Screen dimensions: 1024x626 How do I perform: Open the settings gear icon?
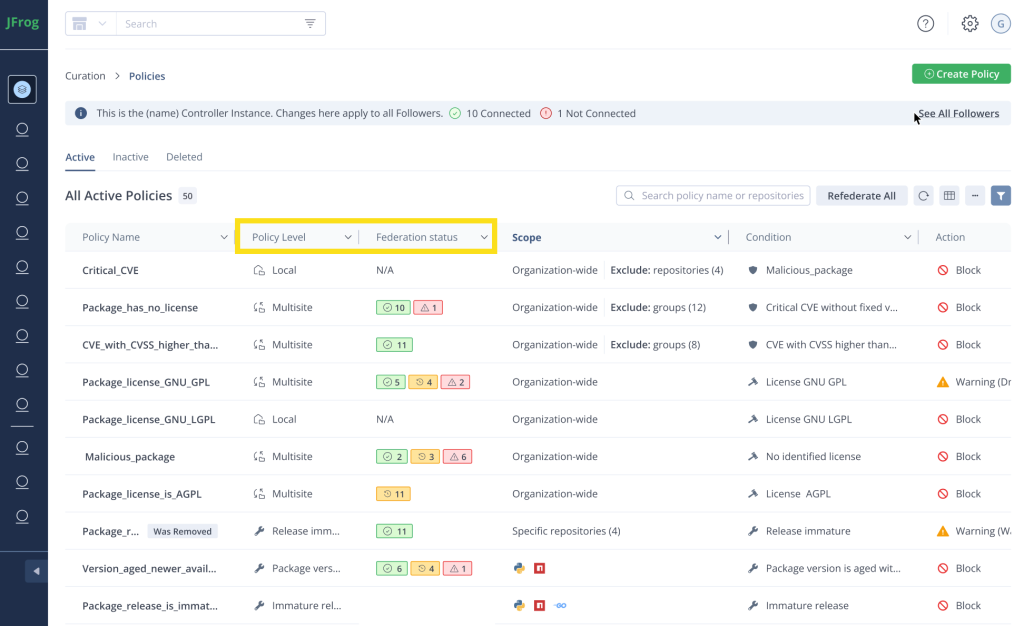click(x=969, y=23)
